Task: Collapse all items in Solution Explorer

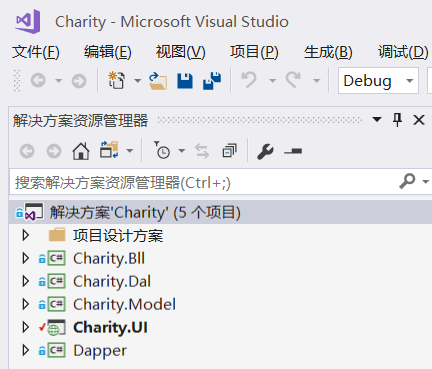Action: pyautogui.click(x=229, y=151)
